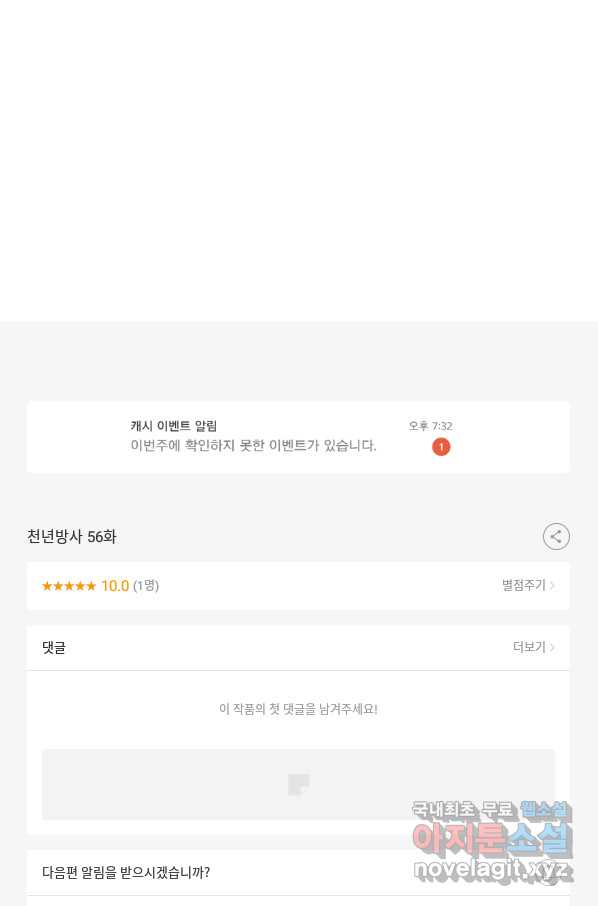Open the red unread notification badge
598x906 pixels.
(441, 447)
